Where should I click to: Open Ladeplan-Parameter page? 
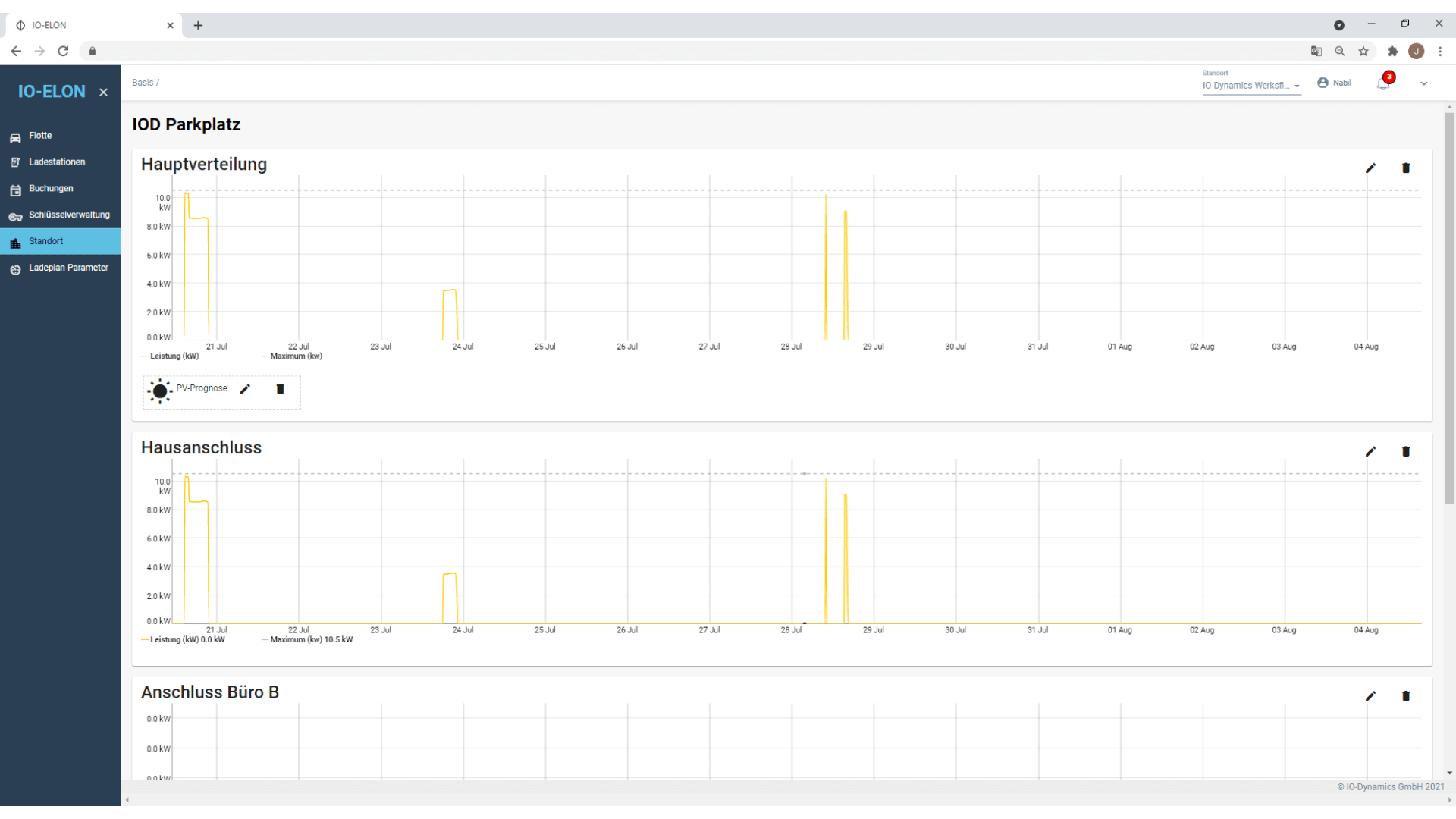pyautogui.click(x=68, y=268)
